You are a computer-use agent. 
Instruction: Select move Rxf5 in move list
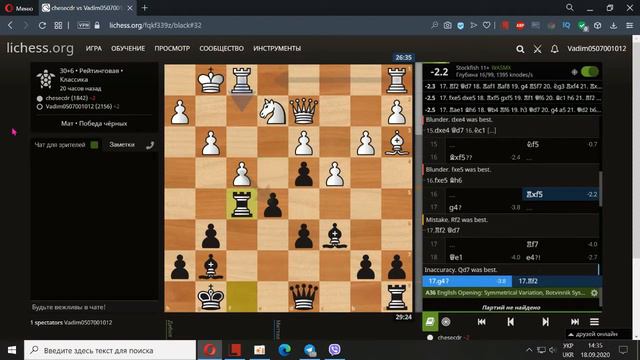561,194
